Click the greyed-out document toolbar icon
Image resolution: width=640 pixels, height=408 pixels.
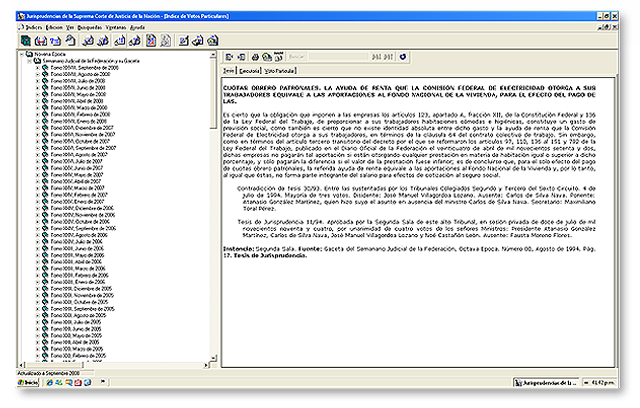(x=165, y=40)
